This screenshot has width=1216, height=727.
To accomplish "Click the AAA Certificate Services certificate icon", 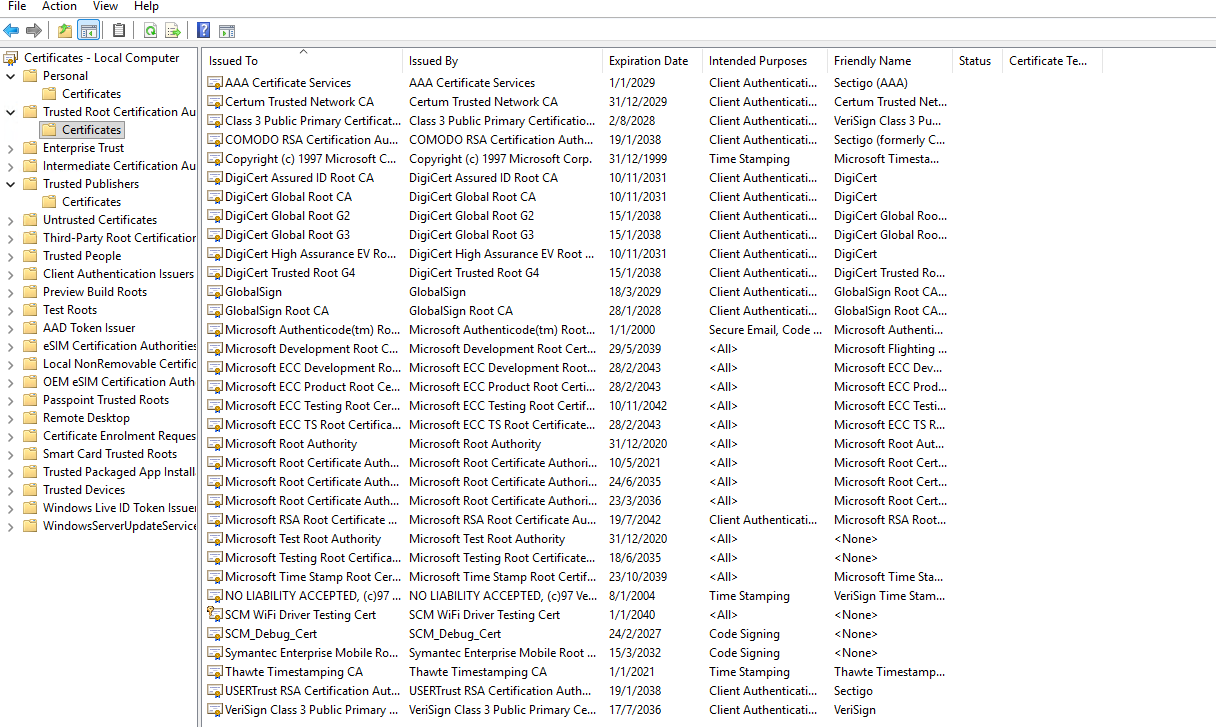I will [x=215, y=83].
